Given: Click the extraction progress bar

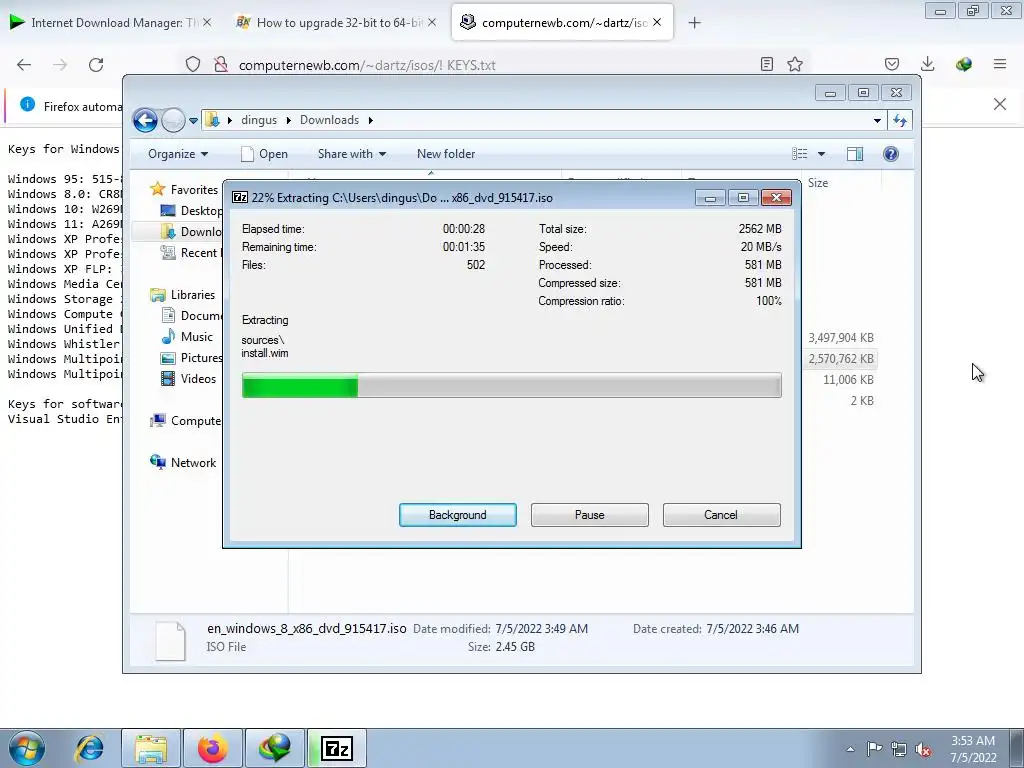Looking at the screenshot, I should coord(511,385).
